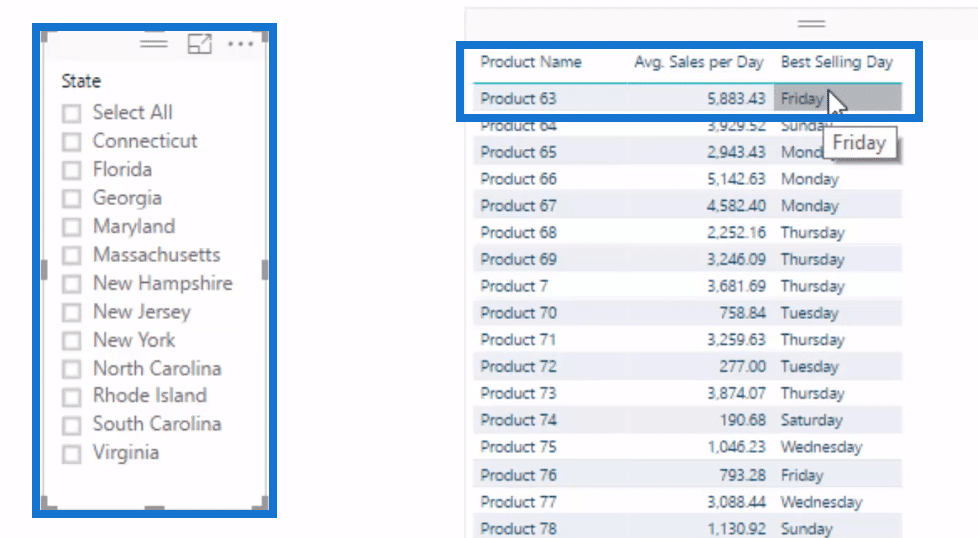Click the 5,142.63 sales value

(736, 179)
